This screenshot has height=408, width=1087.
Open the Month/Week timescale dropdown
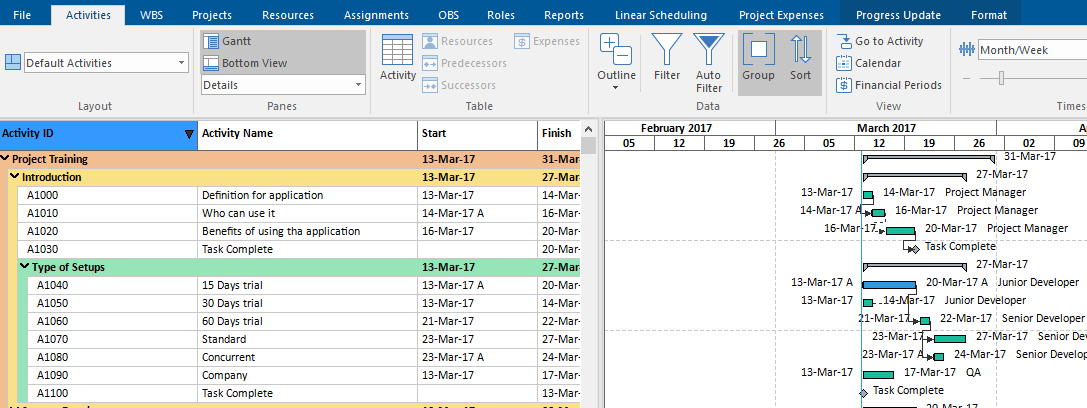coord(1032,50)
